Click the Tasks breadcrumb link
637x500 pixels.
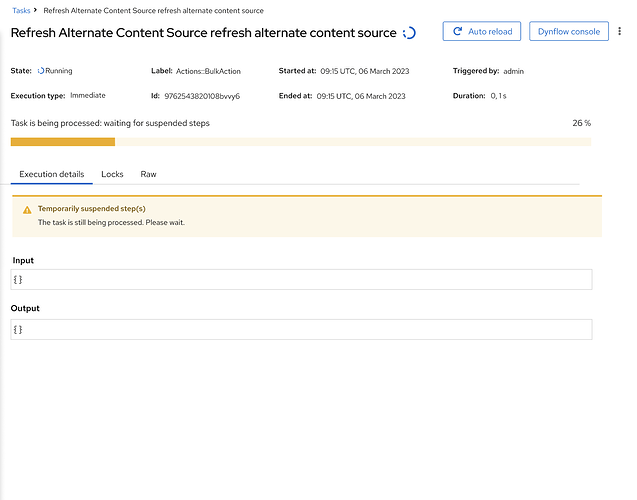tap(21, 10)
